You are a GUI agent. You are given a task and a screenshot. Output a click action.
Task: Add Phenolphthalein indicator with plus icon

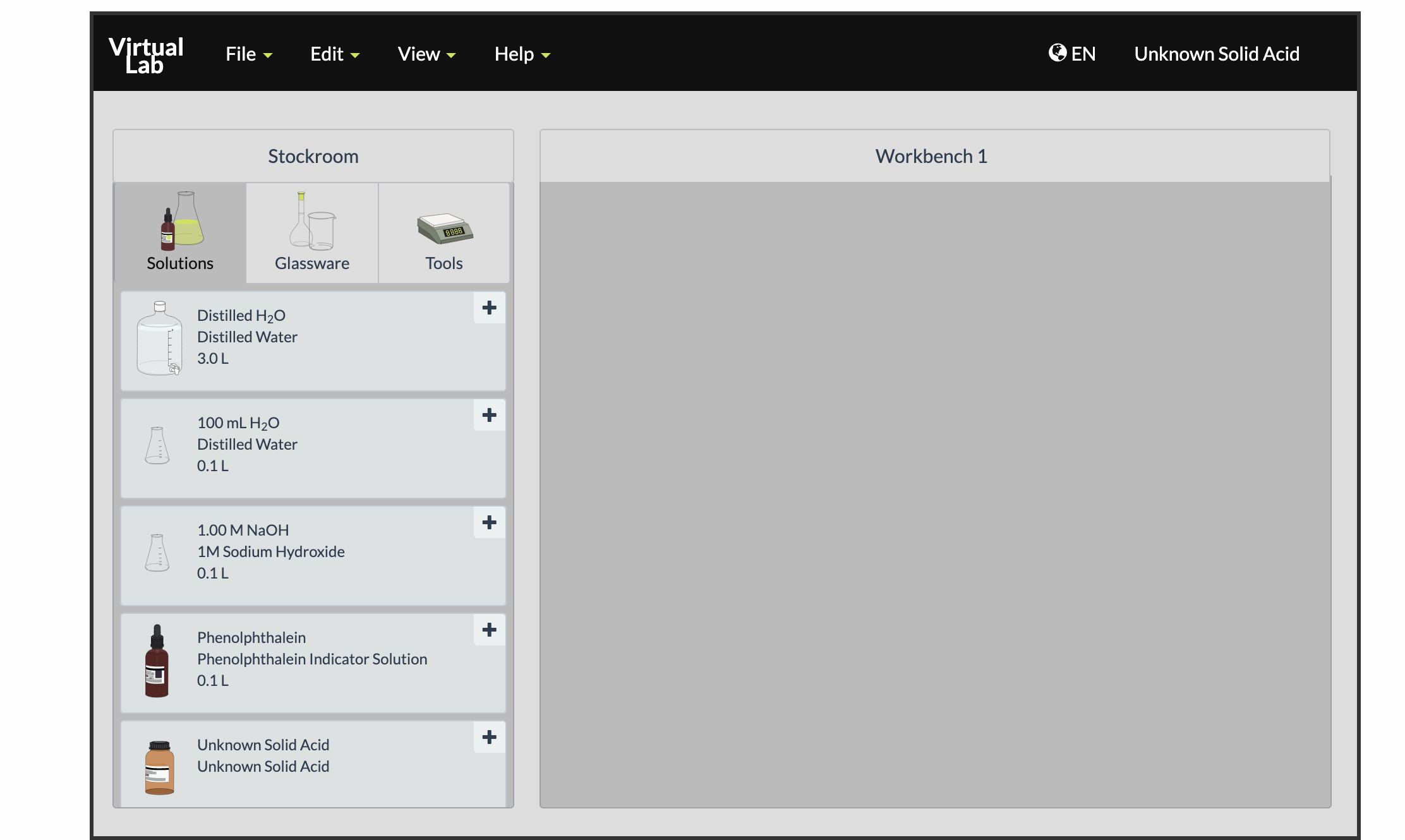pyautogui.click(x=489, y=630)
